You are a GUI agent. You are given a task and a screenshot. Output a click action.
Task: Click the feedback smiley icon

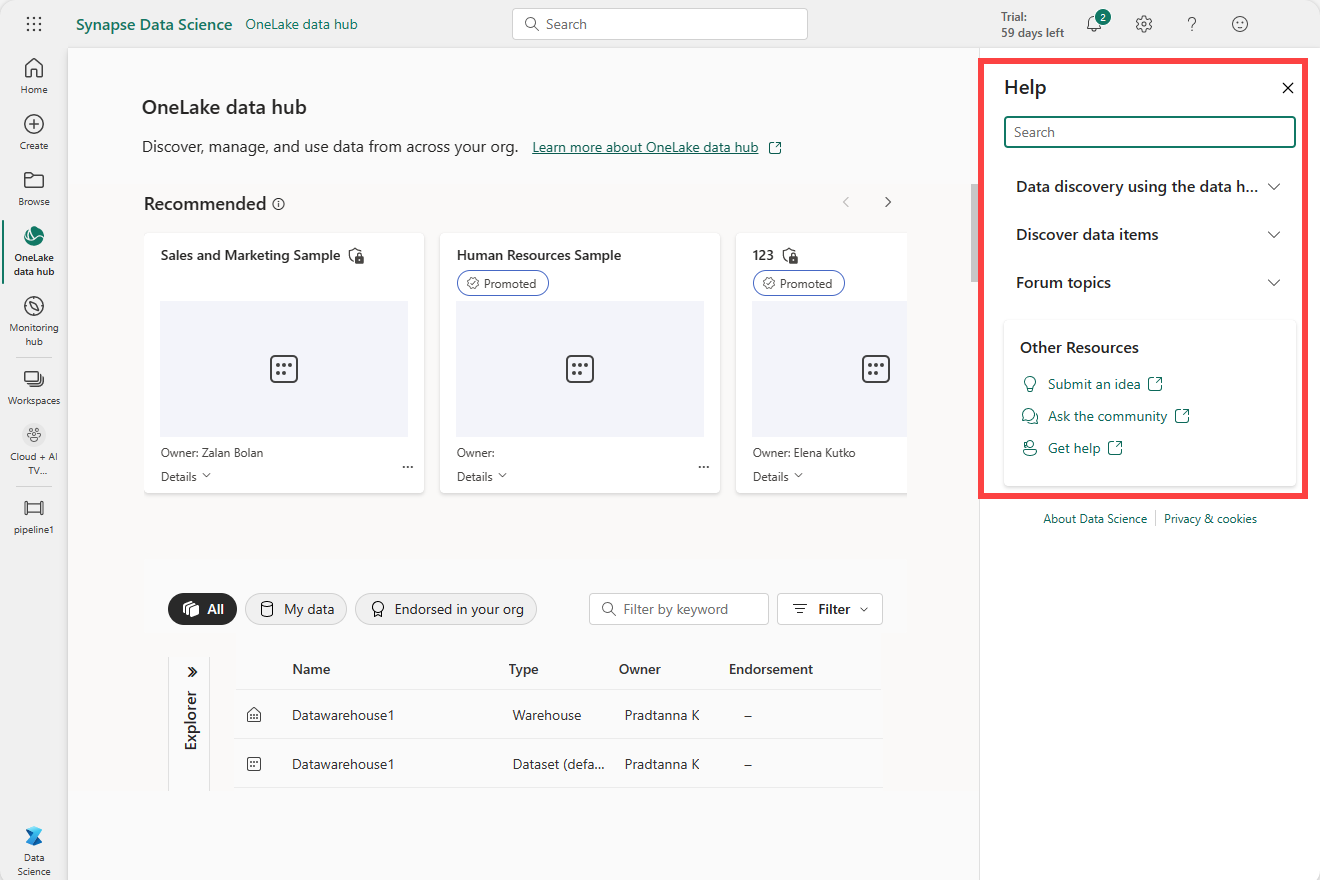tap(1240, 24)
